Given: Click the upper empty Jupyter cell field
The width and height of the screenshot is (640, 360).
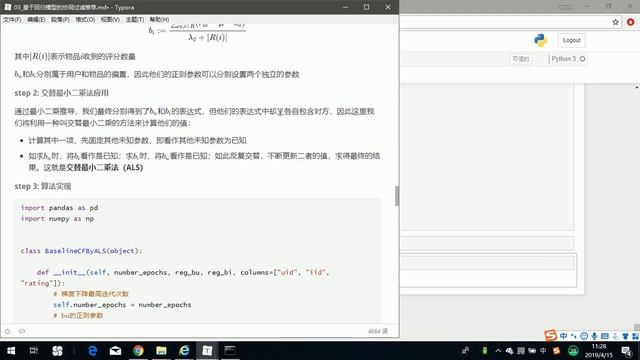Looking at the screenshot, I should click(487, 243).
